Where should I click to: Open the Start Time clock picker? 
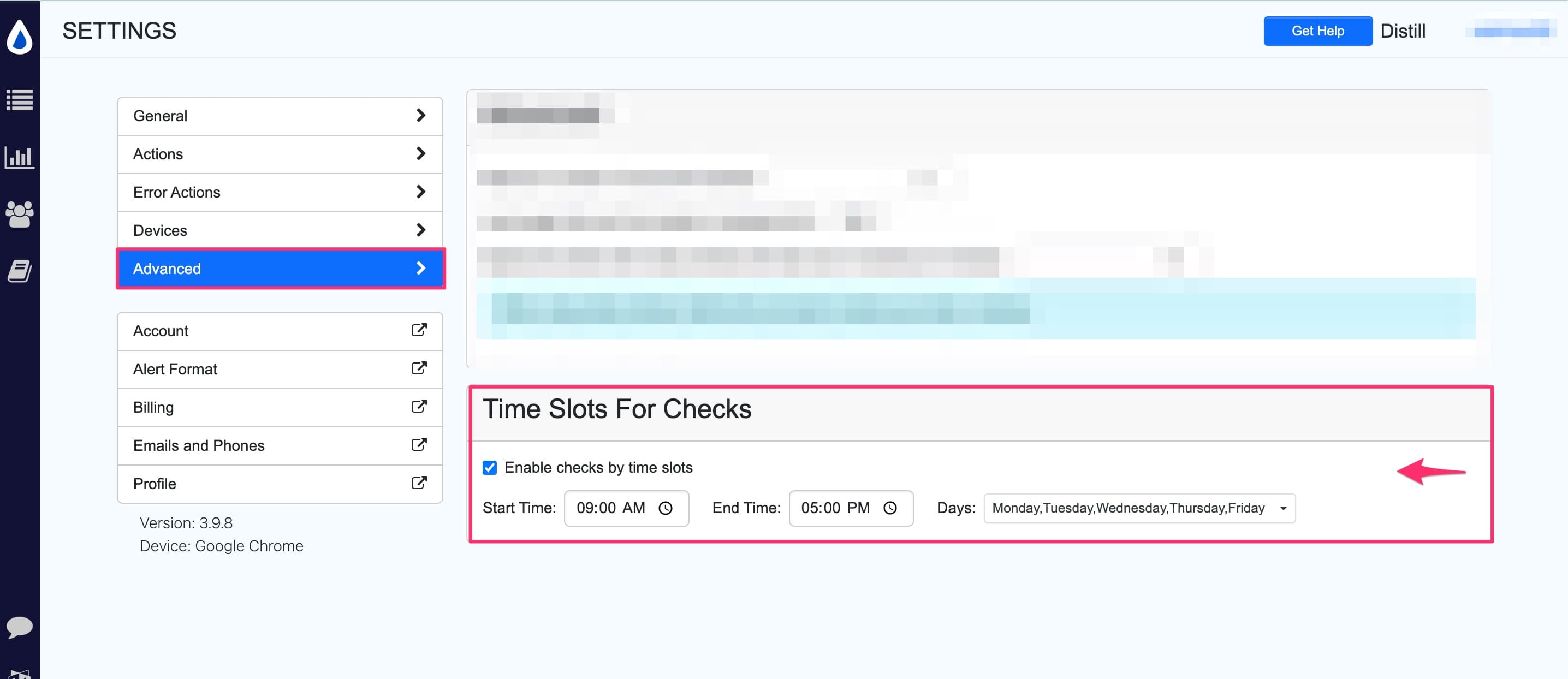click(x=667, y=508)
